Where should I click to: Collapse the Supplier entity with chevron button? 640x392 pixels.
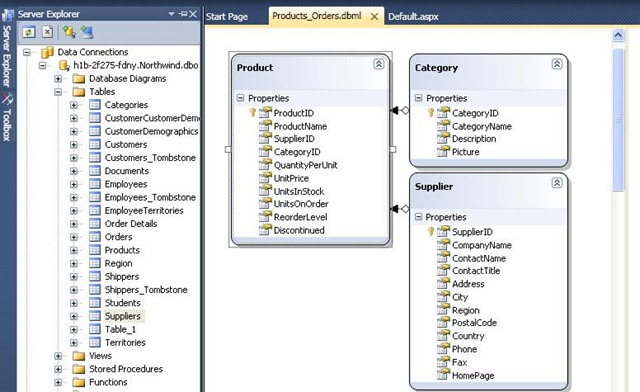[x=557, y=183]
